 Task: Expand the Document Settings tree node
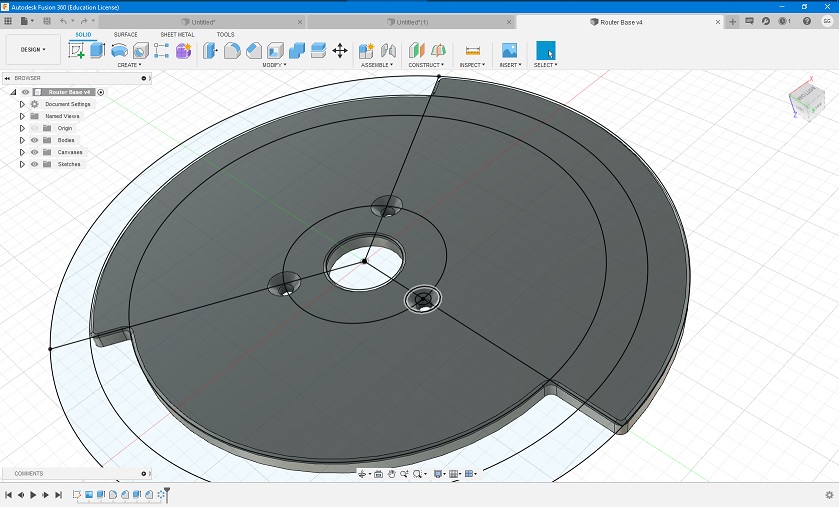pyautogui.click(x=22, y=104)
